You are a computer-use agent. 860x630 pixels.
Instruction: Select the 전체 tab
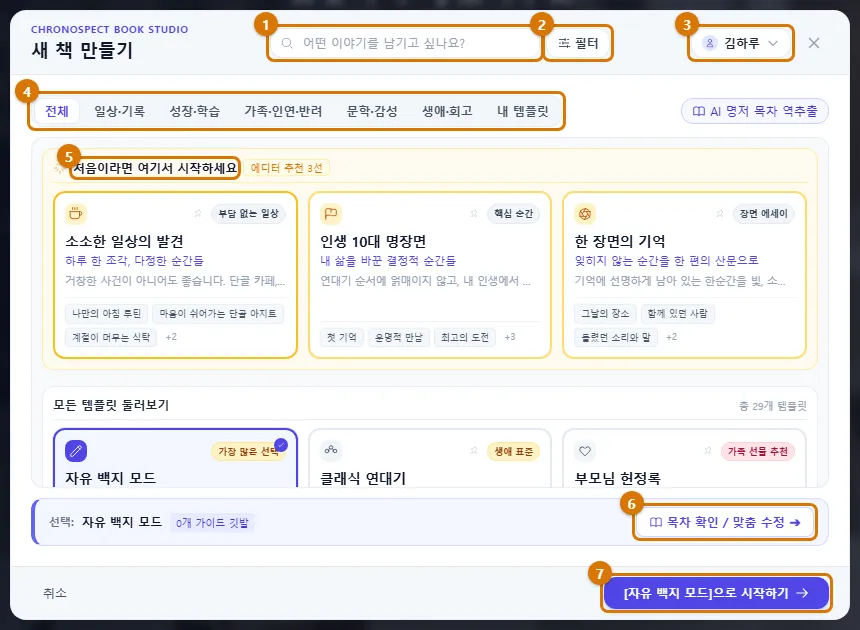[x=56, y=111]
